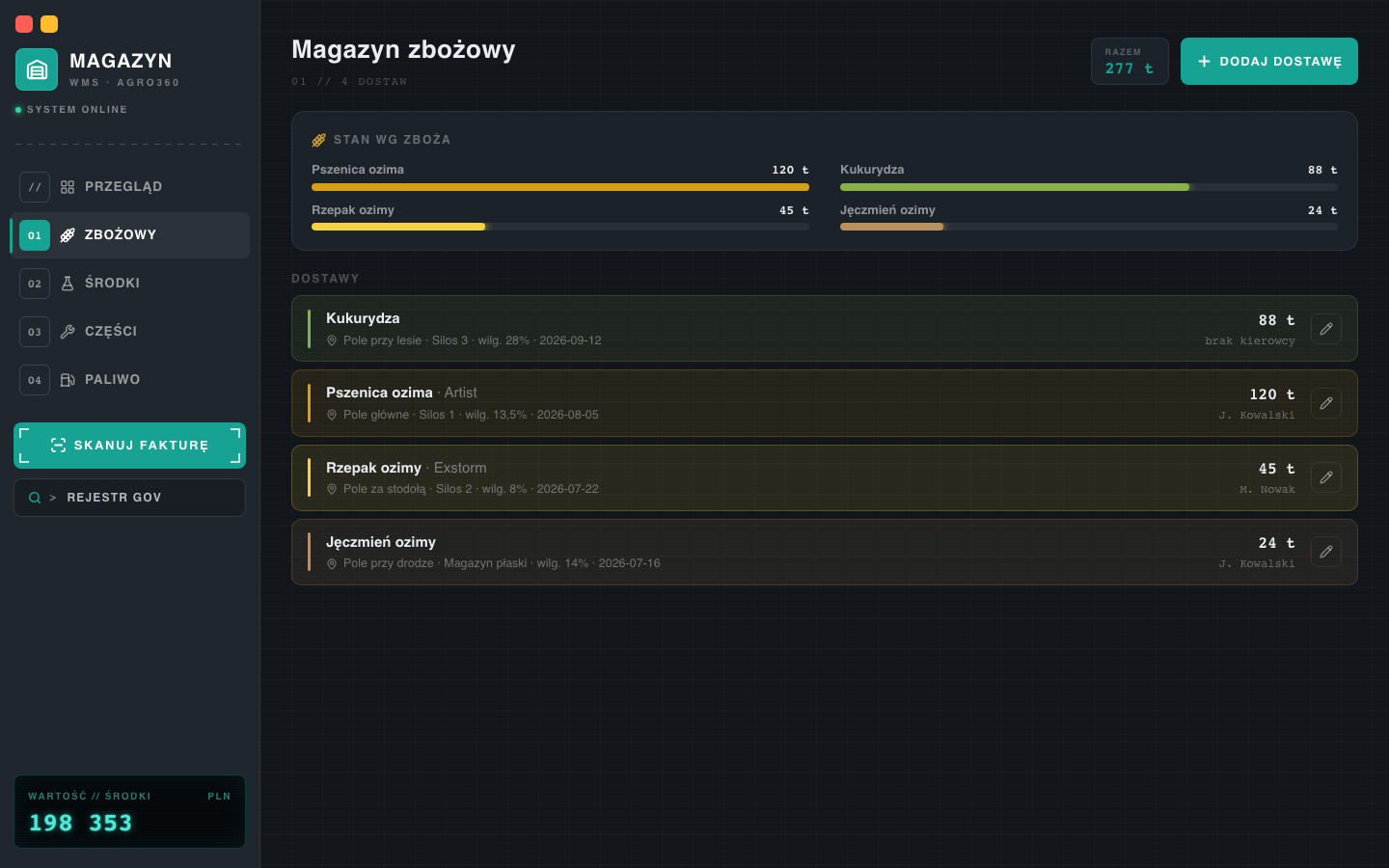Switch to the ŚRODKI section
Screen dimensions: 1389x868
(129, 284)
